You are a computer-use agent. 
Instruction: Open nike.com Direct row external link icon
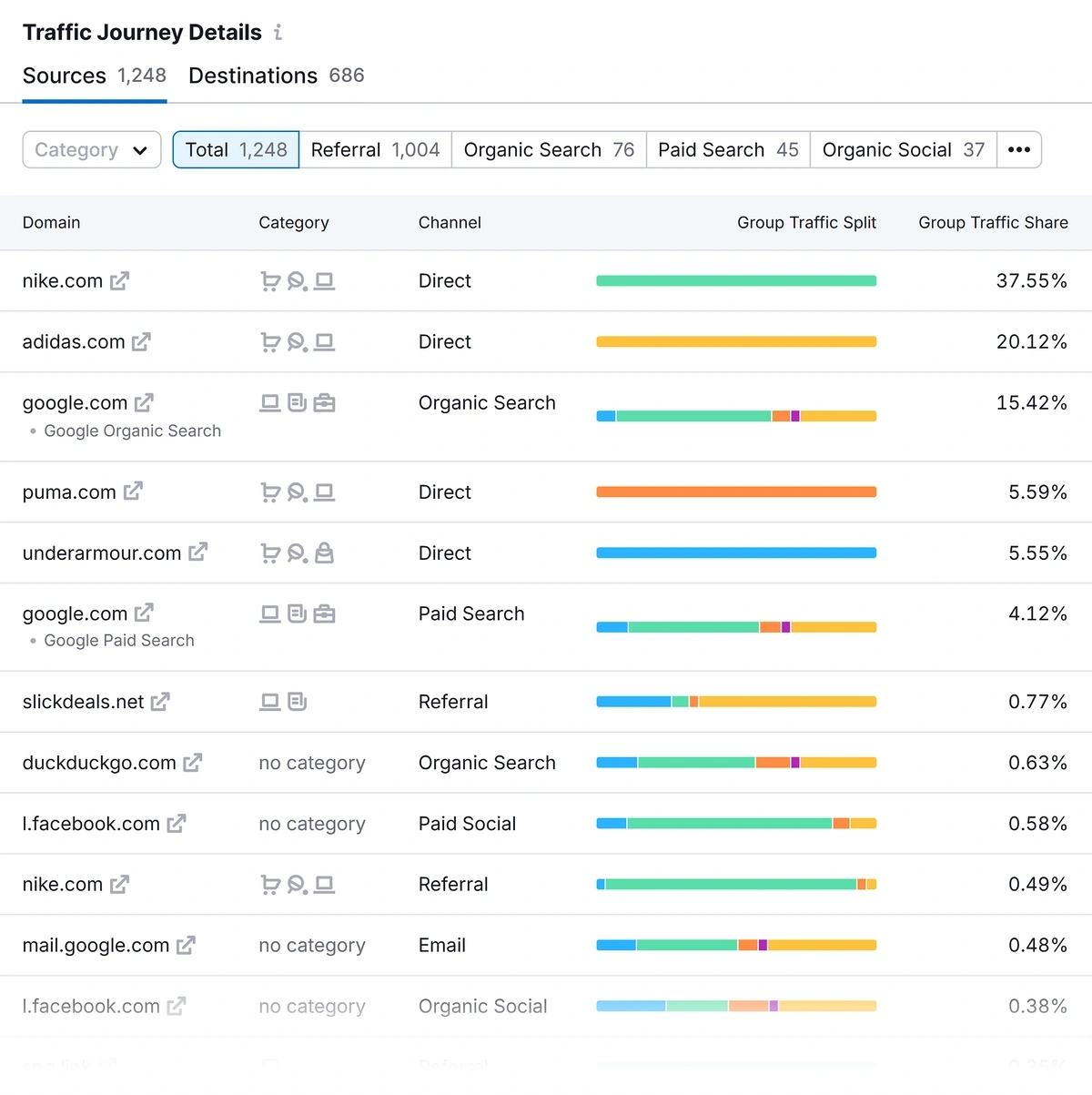coord(119,281)
